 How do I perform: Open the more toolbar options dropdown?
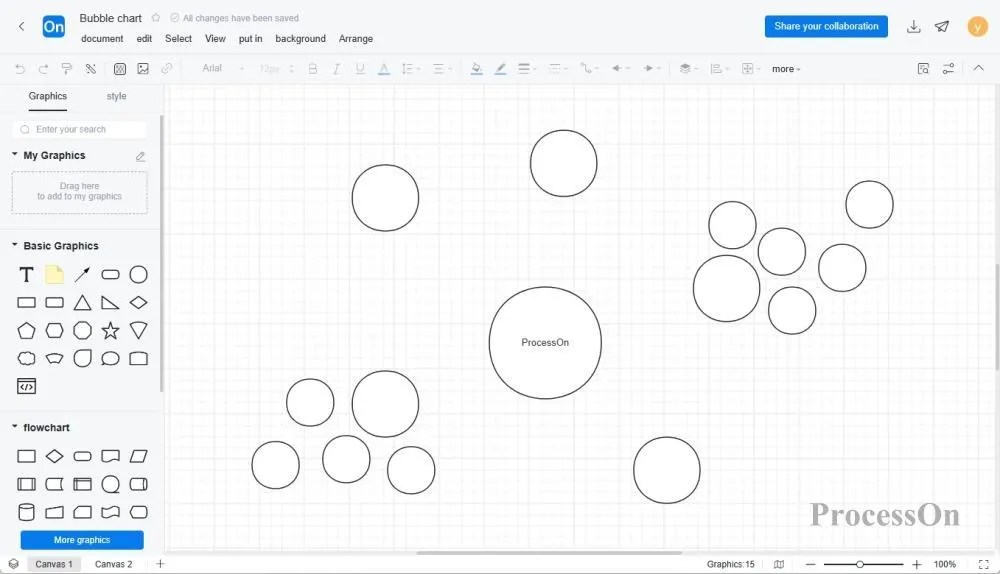click(x=786, y=69)
